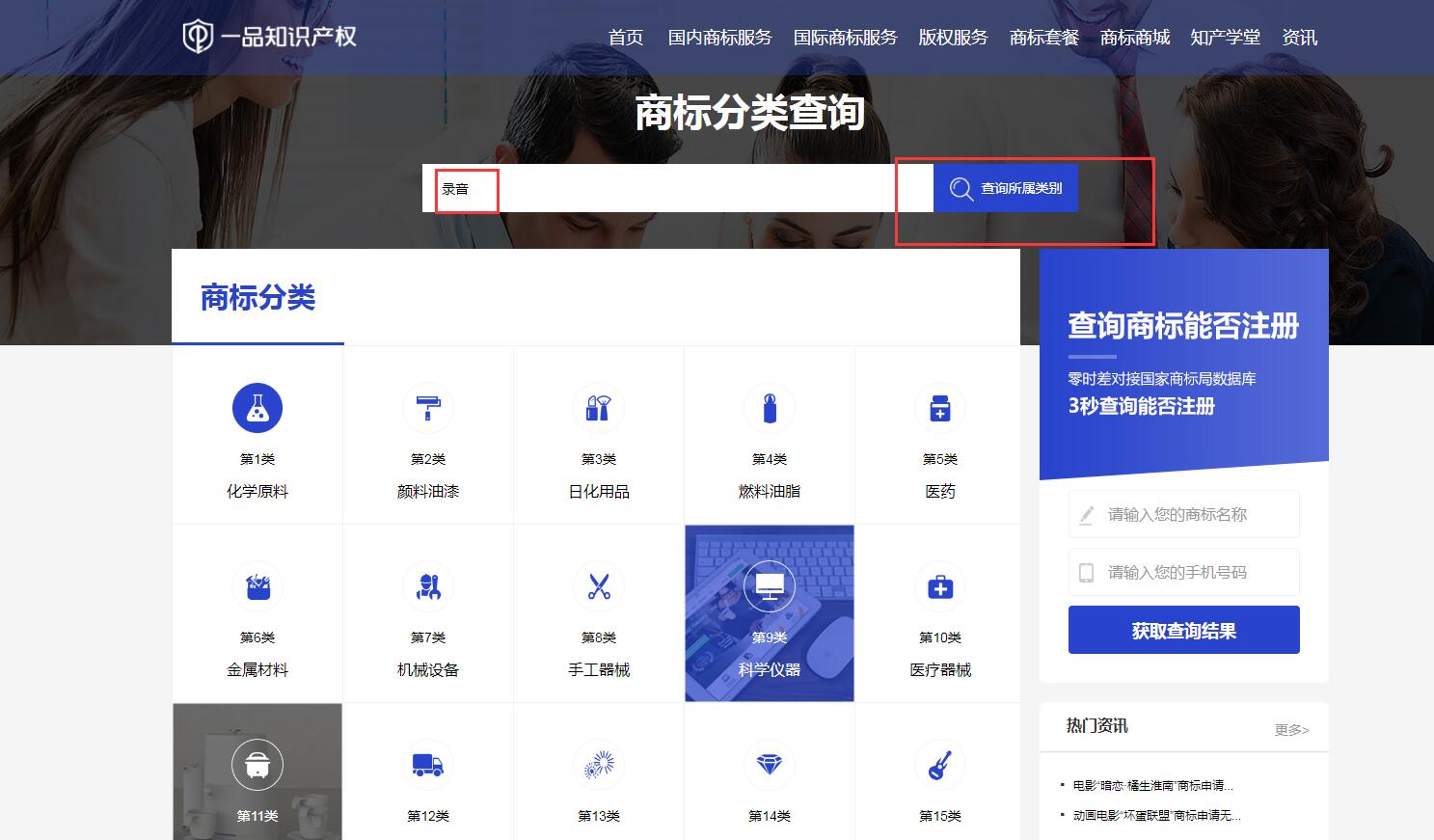Click the pencil icon in the trademark name field
The width and height of the screenshot is (1434, 840).
tap(1086, 515)
